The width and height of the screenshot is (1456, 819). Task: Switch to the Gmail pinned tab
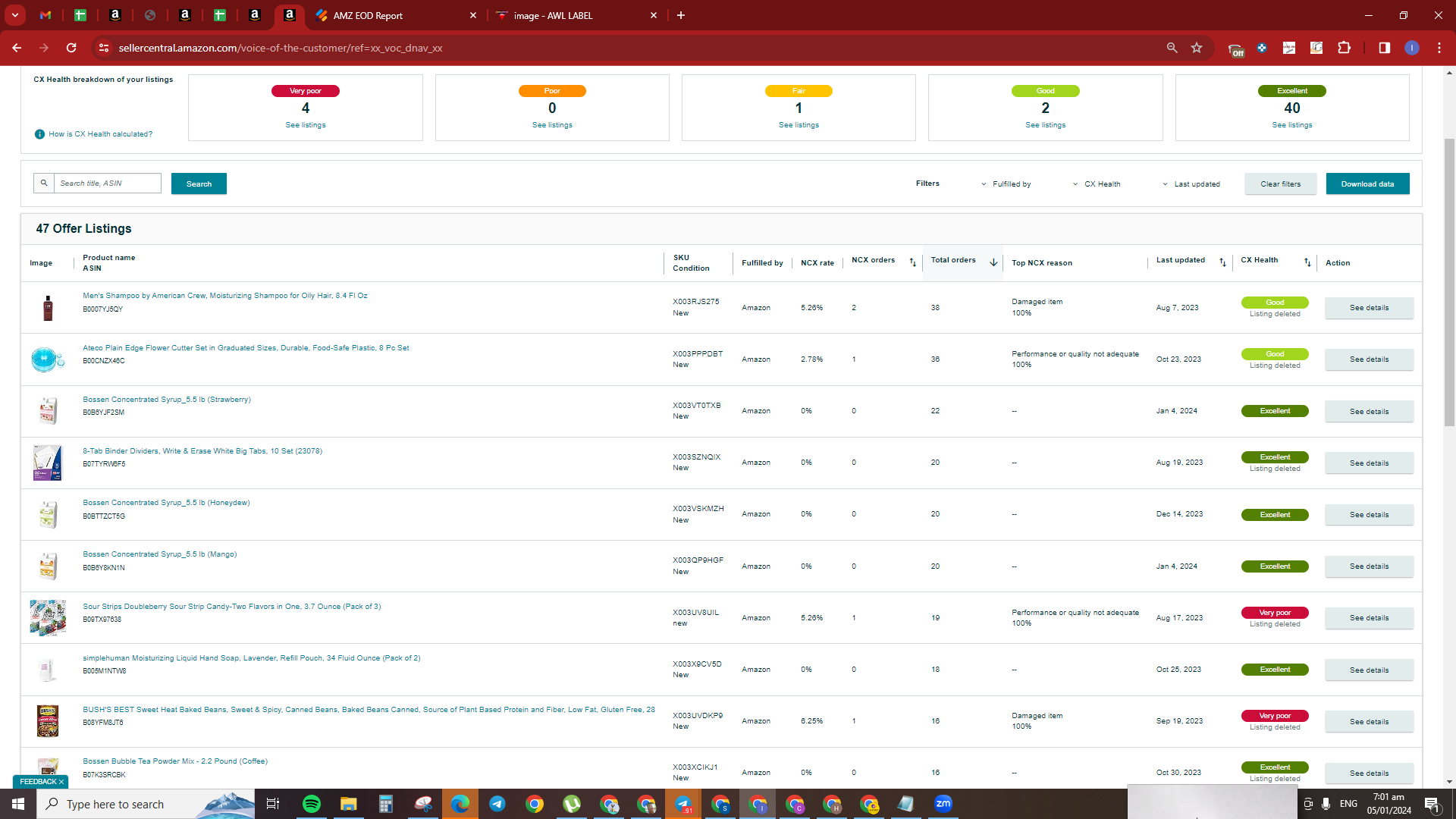(45, 15)
